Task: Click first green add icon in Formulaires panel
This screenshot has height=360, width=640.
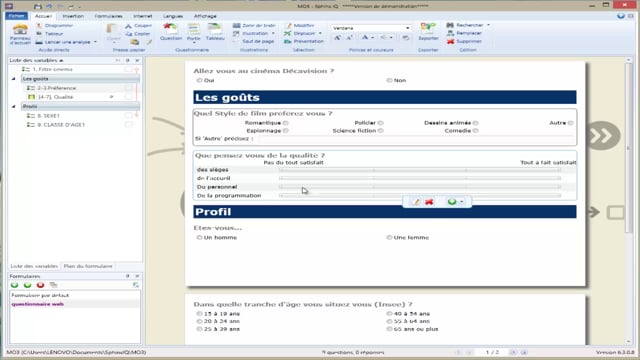Action: tap(15, 285)
